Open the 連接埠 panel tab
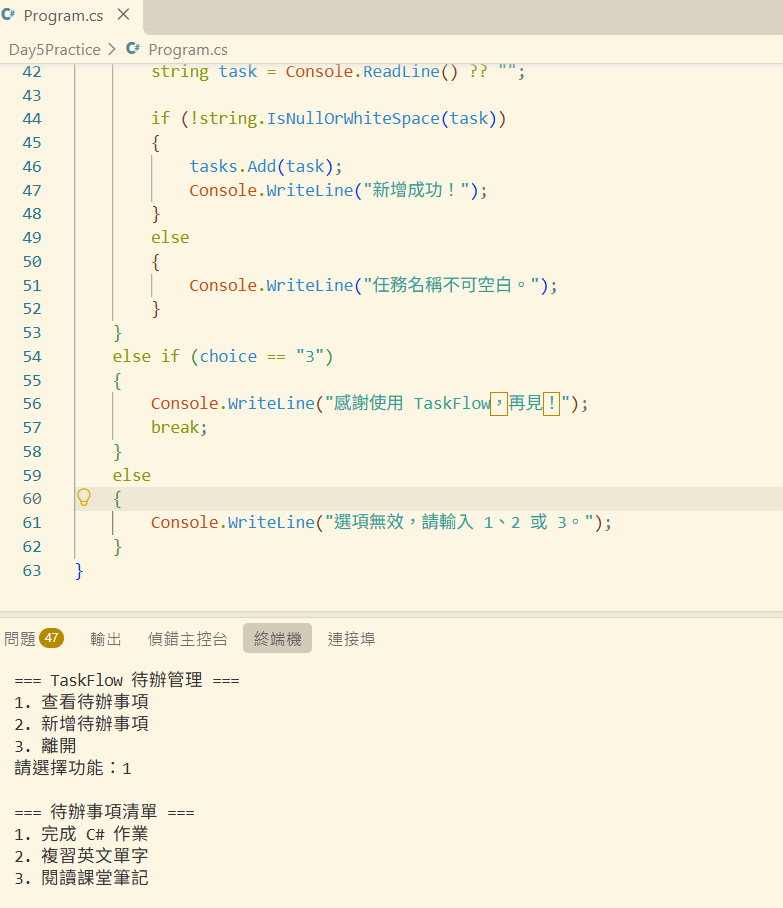 point(351,639)
